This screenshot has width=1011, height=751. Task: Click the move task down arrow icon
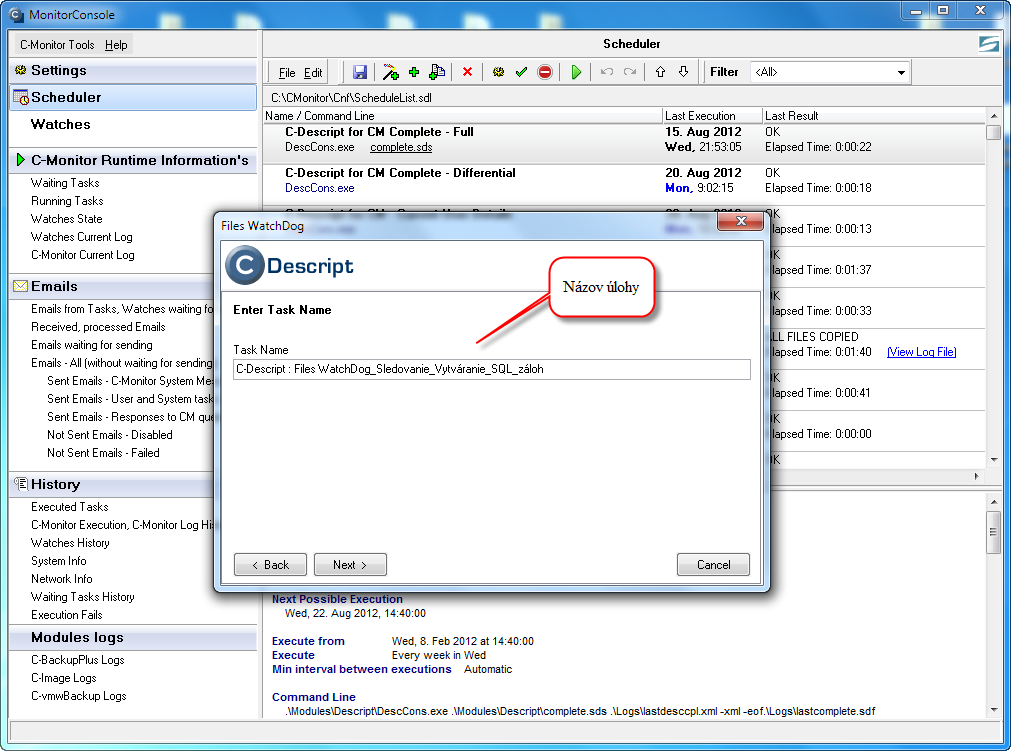[x=683, y=72]
